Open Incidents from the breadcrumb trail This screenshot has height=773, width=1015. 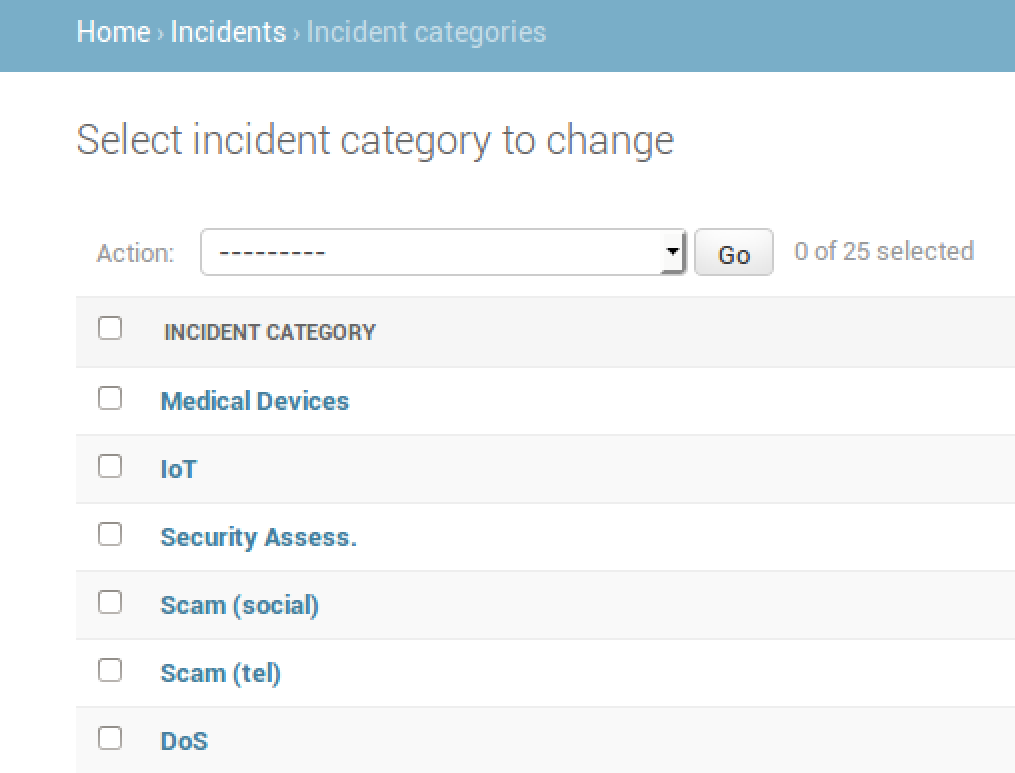point(228,32)
